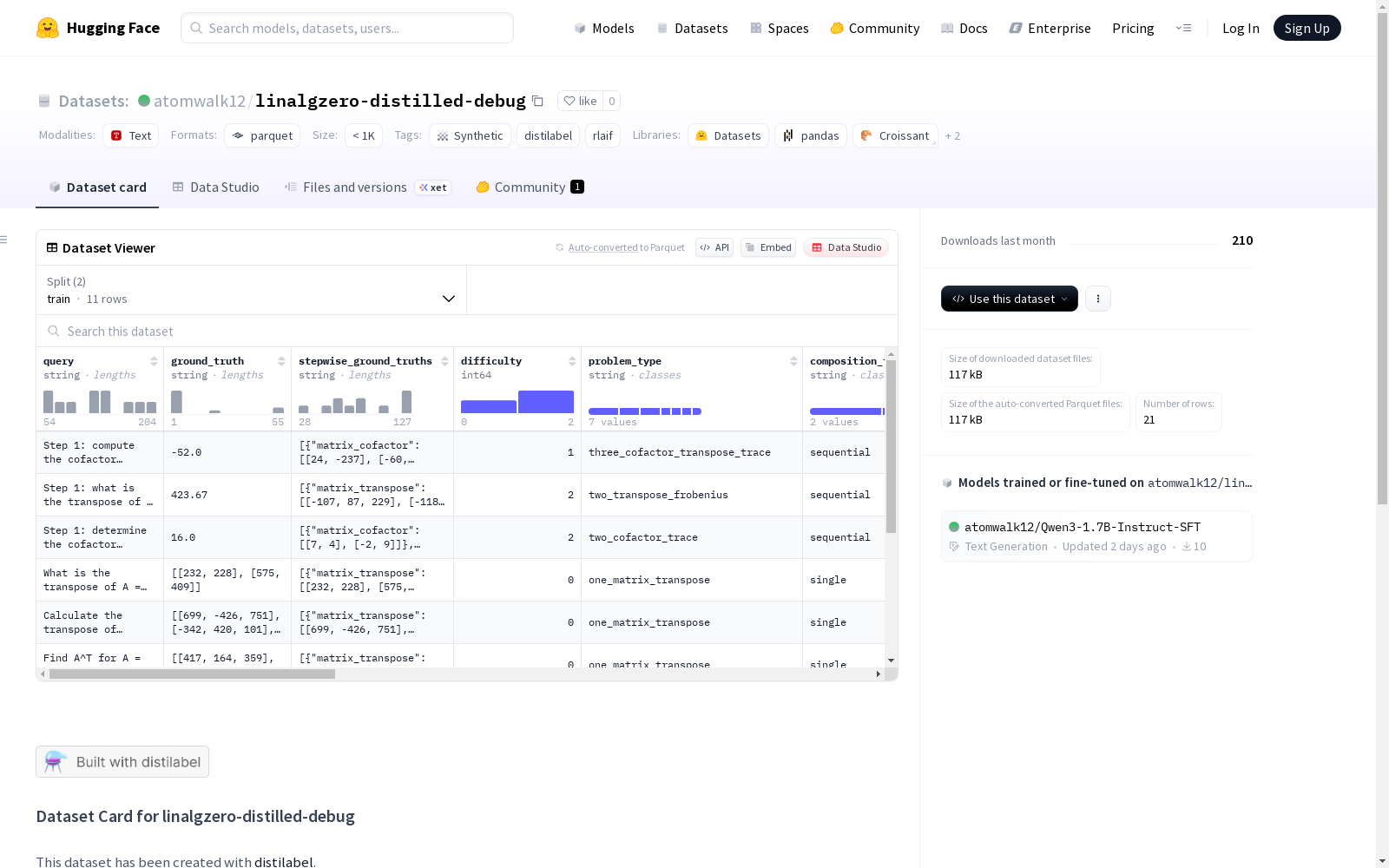
Task: Go to Models in the top navigation
Action: [x=604, y=28]
